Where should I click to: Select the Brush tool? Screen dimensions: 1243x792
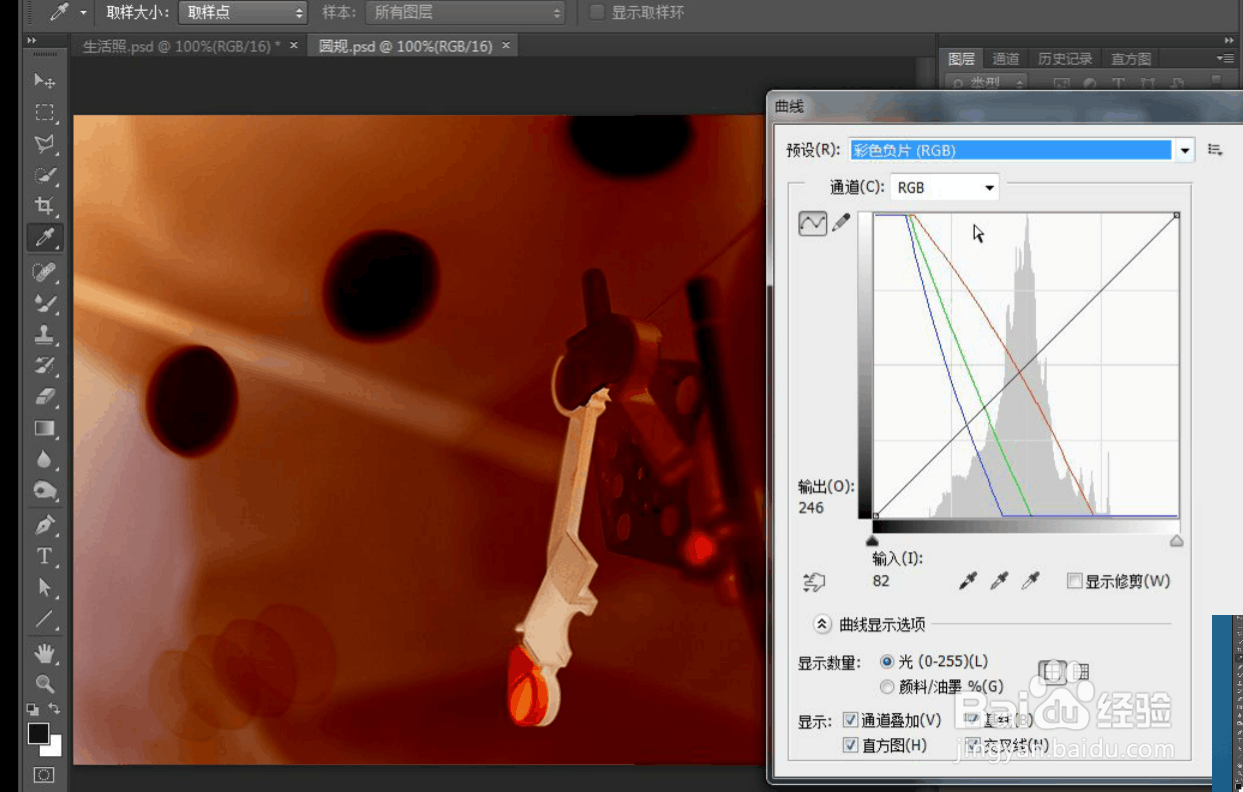point(44,302)
